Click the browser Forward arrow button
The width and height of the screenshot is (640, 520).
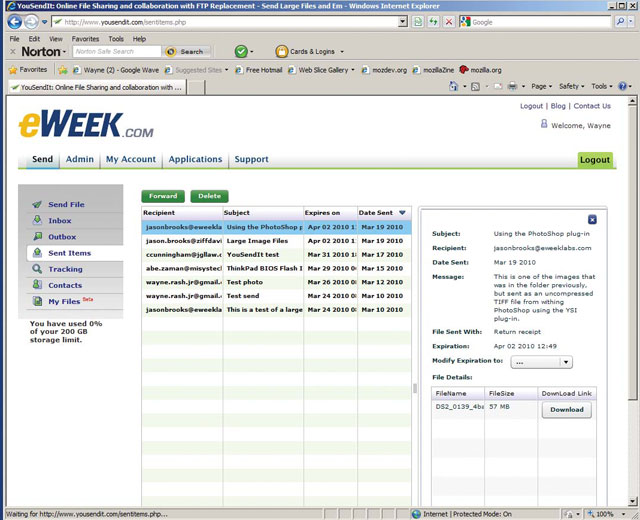point(31,22)
